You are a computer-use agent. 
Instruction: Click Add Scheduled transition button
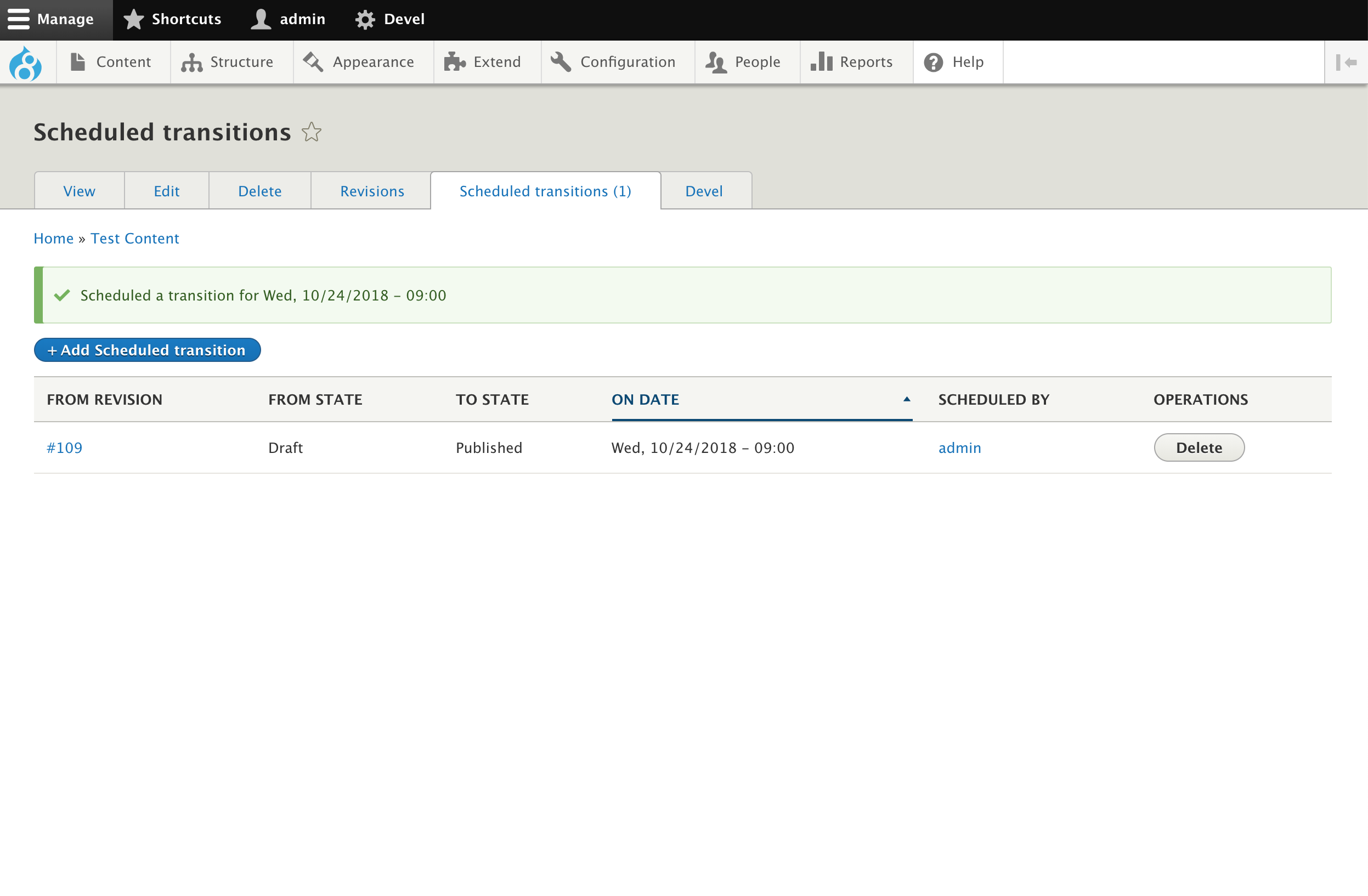coord(147,350)
